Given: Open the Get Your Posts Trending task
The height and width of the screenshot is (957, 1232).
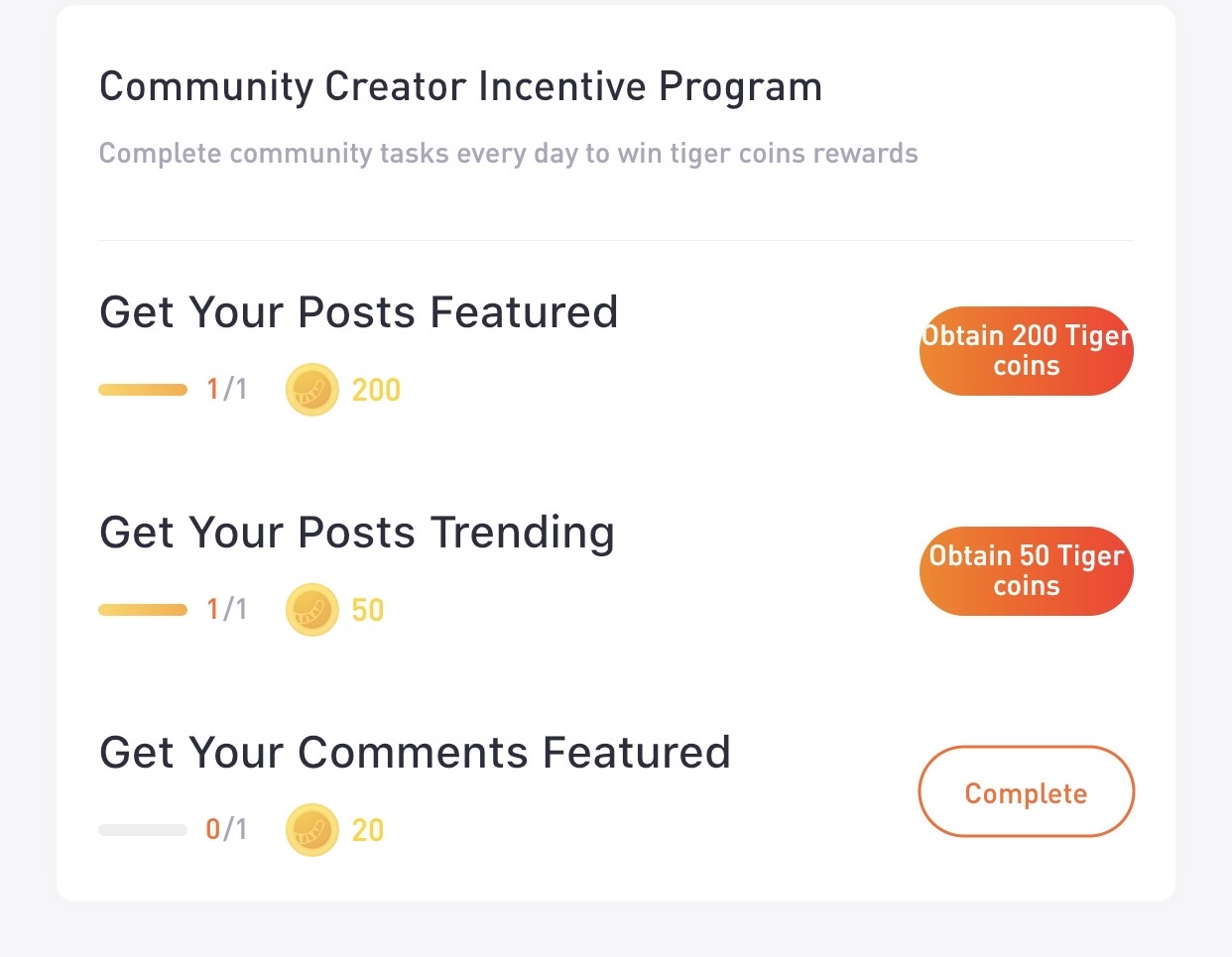Looking at the screenshot, I should pyautogui.click(x=357, y=533).
